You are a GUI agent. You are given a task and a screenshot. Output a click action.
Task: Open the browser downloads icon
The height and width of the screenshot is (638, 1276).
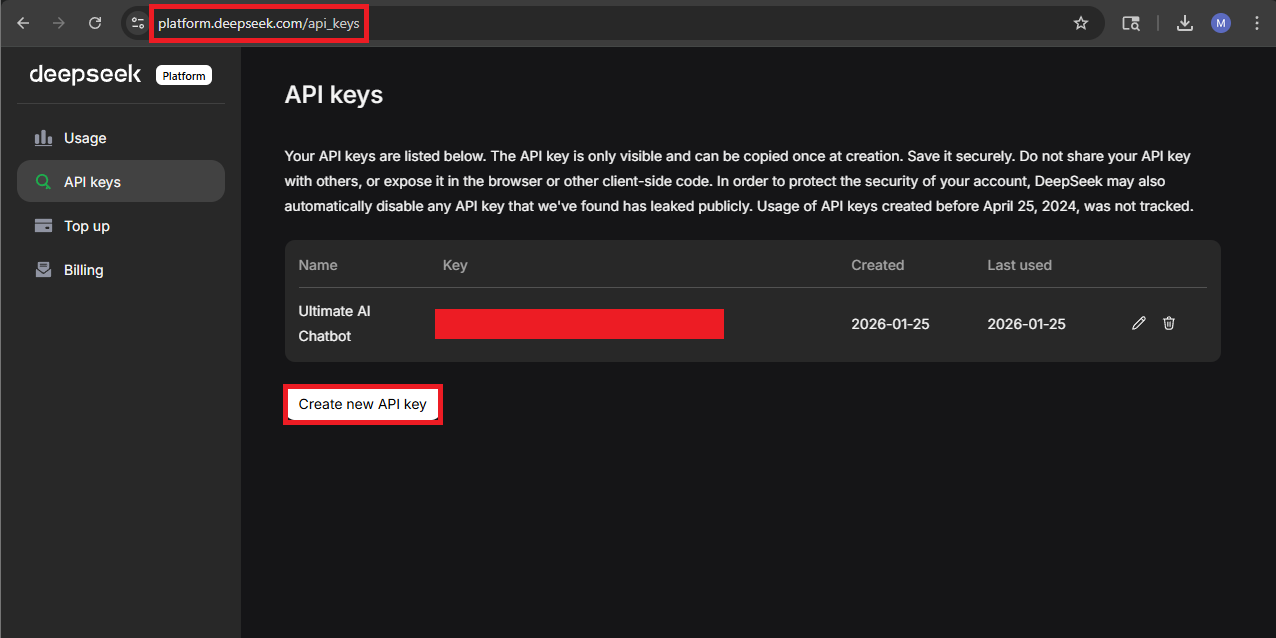pos(1185,23)
